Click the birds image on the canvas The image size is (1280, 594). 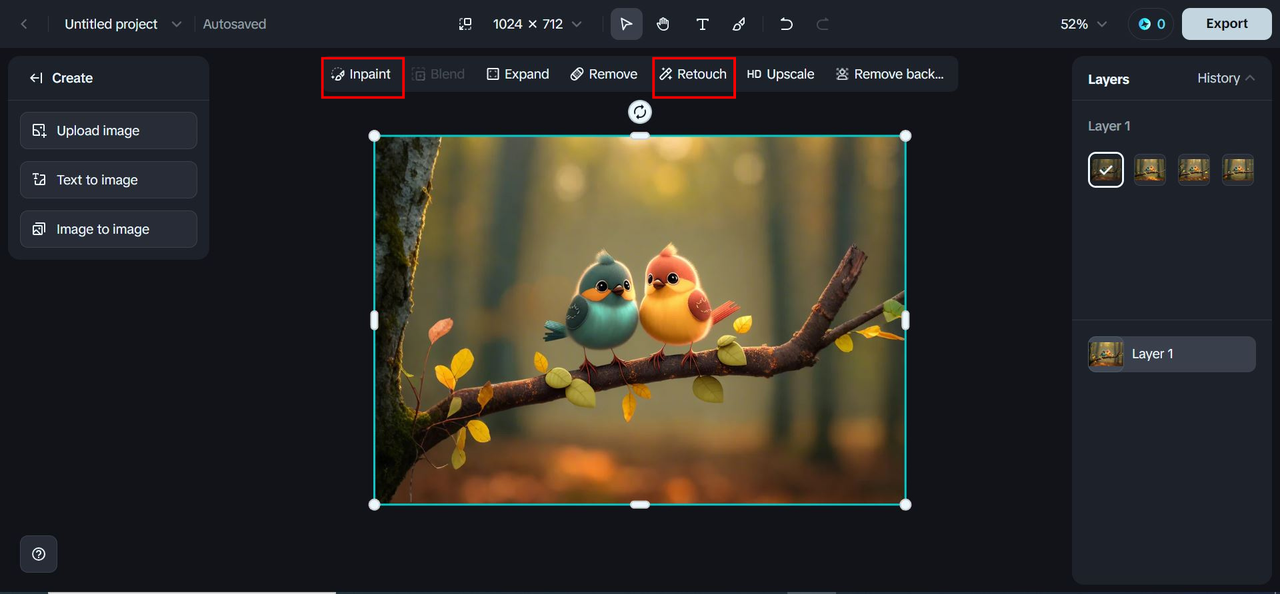click(x=640, y=320)
